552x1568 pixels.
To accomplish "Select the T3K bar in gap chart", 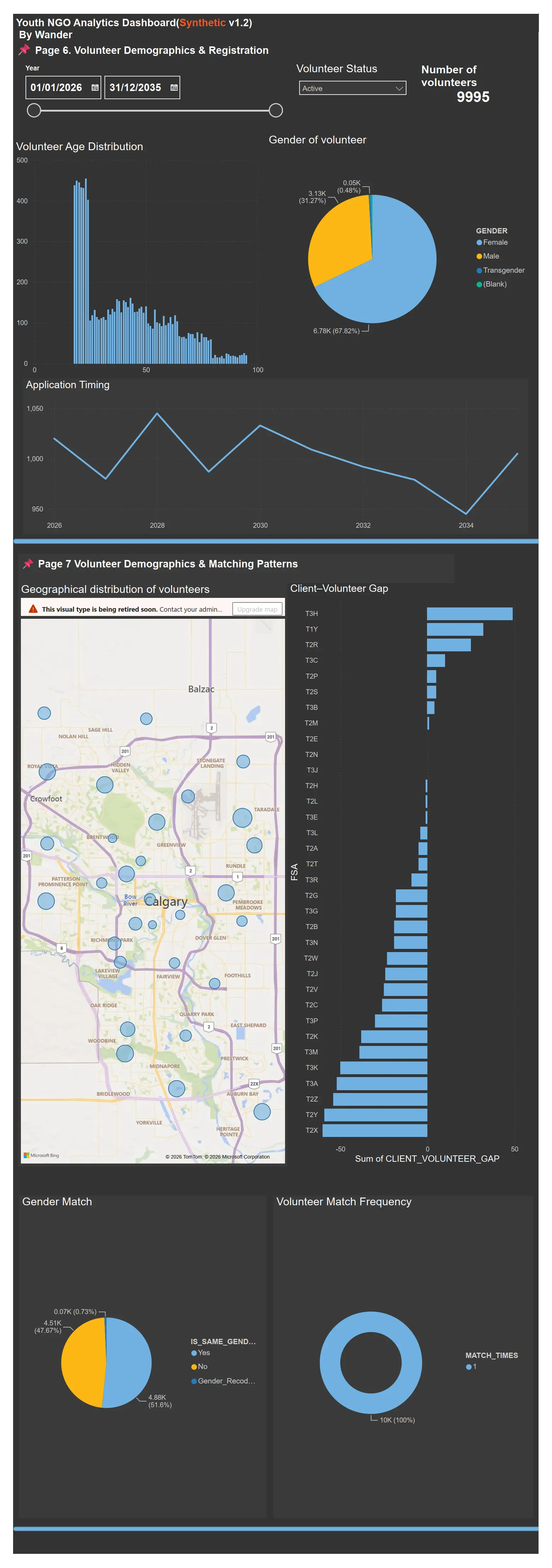I will [x=383, y=1068].
